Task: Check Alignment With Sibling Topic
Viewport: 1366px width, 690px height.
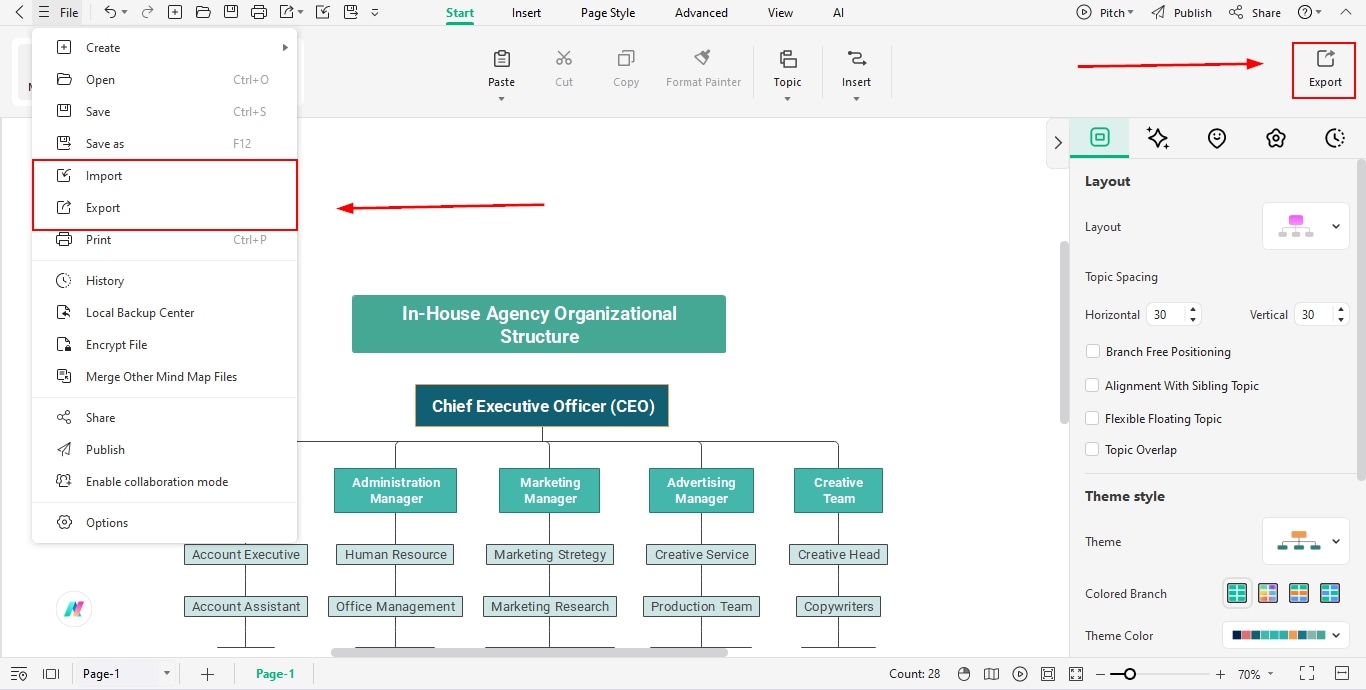Action: (1092, 385)
